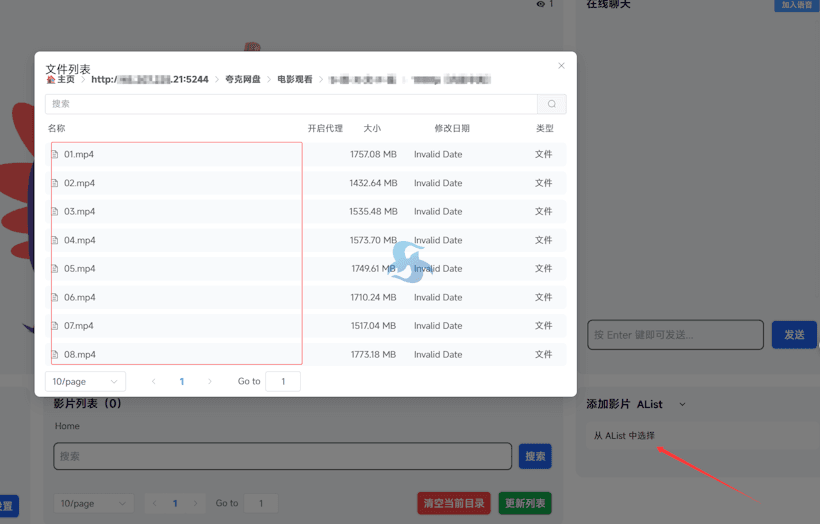Click the Home breadcrumb in movie list
Screen dimensions: 820x524
67,426
